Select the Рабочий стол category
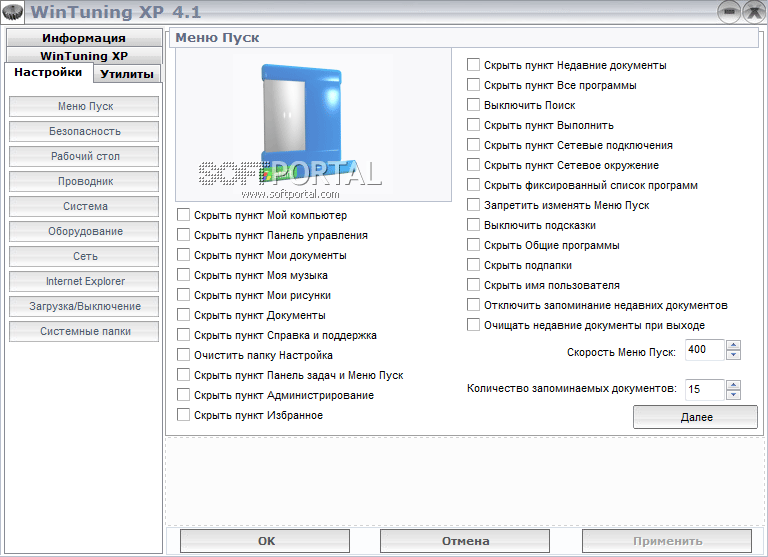This screenshot has width=768, height=557. [84, 156]
